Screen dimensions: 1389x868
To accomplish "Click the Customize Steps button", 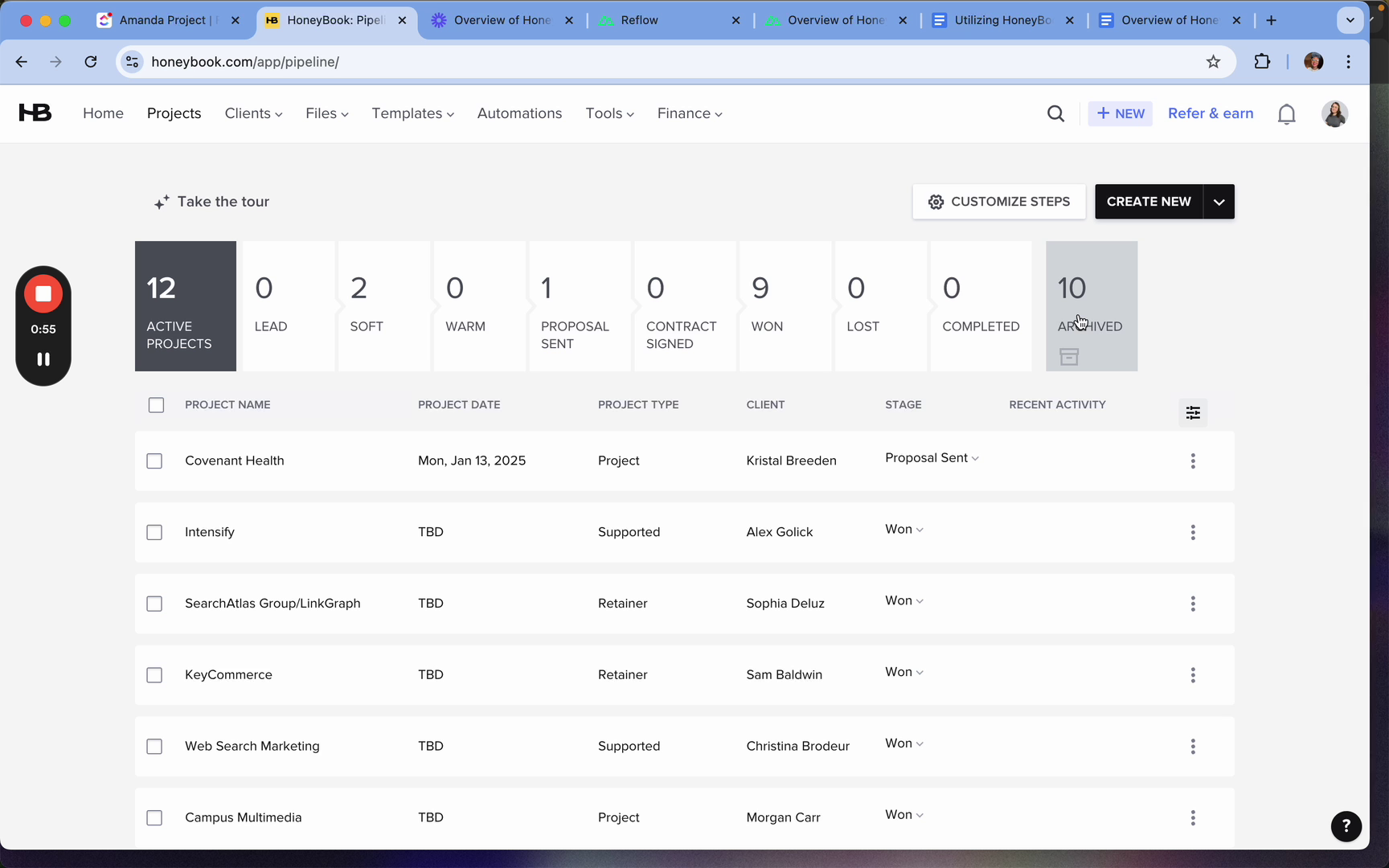I will 998,202.
